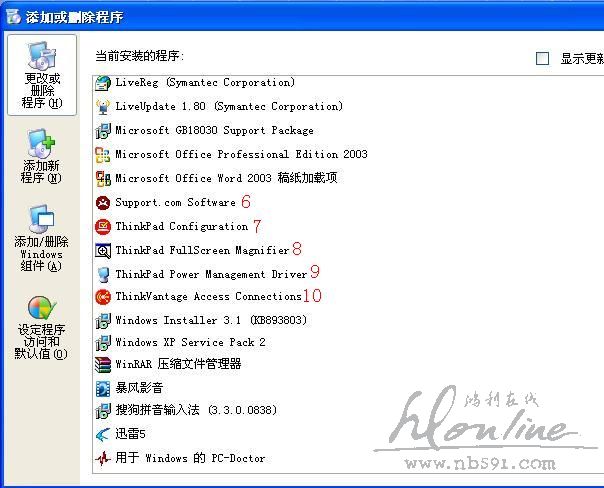Click the ThinkPad FullScreen Magnifier icon

pos(103,251)
